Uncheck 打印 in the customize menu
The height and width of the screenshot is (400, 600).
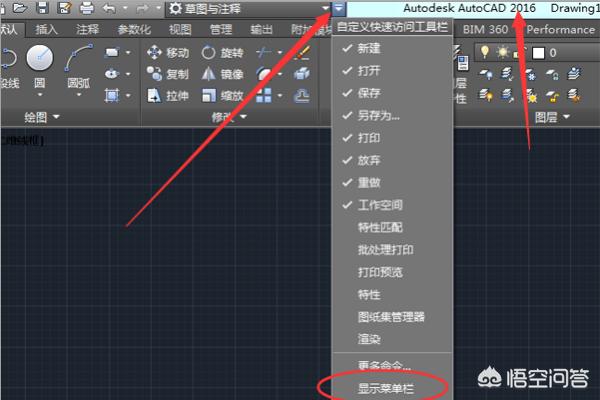click(x=392, y=138)
